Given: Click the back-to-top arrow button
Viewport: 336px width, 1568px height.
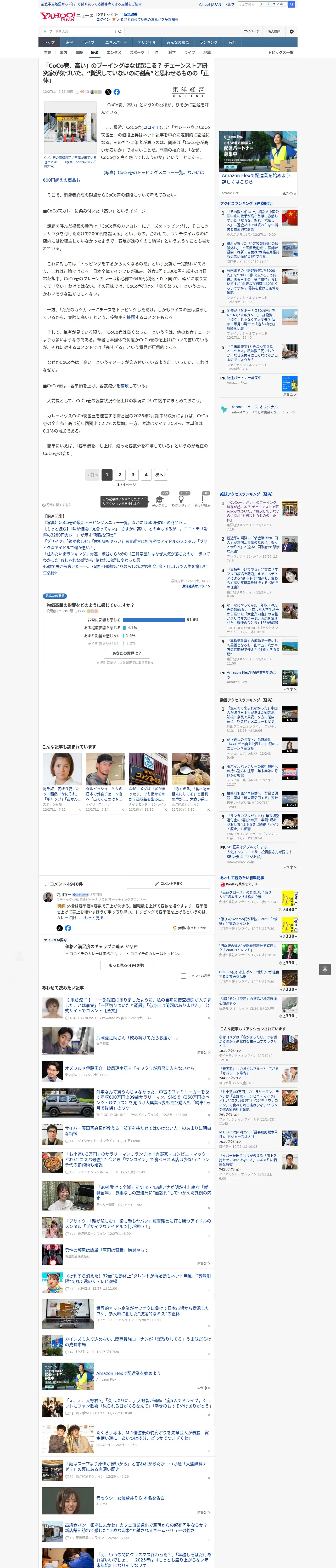Looking at the screenshot, I should click(324, 970).
